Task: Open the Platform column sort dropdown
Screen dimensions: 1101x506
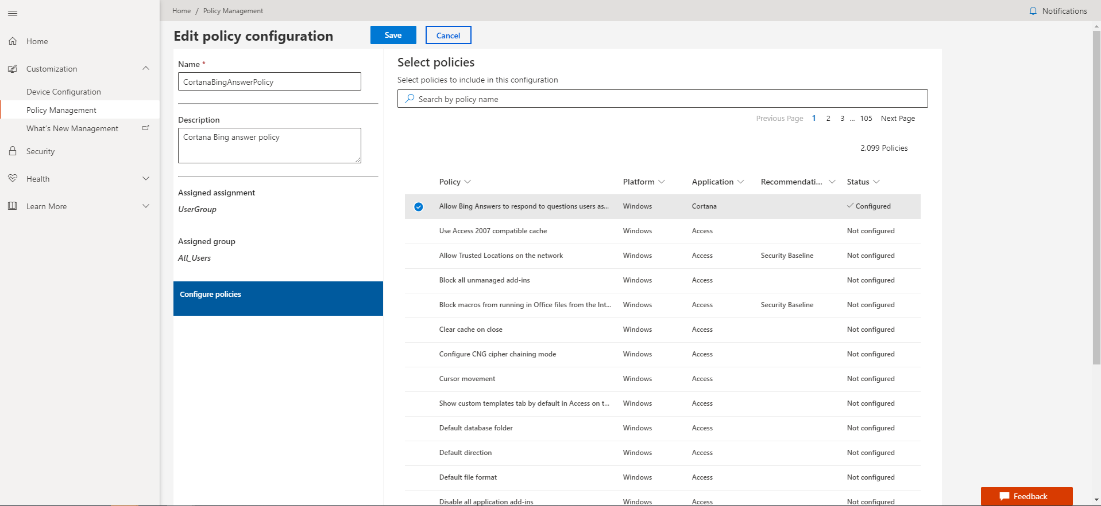Action: (661, 182)
